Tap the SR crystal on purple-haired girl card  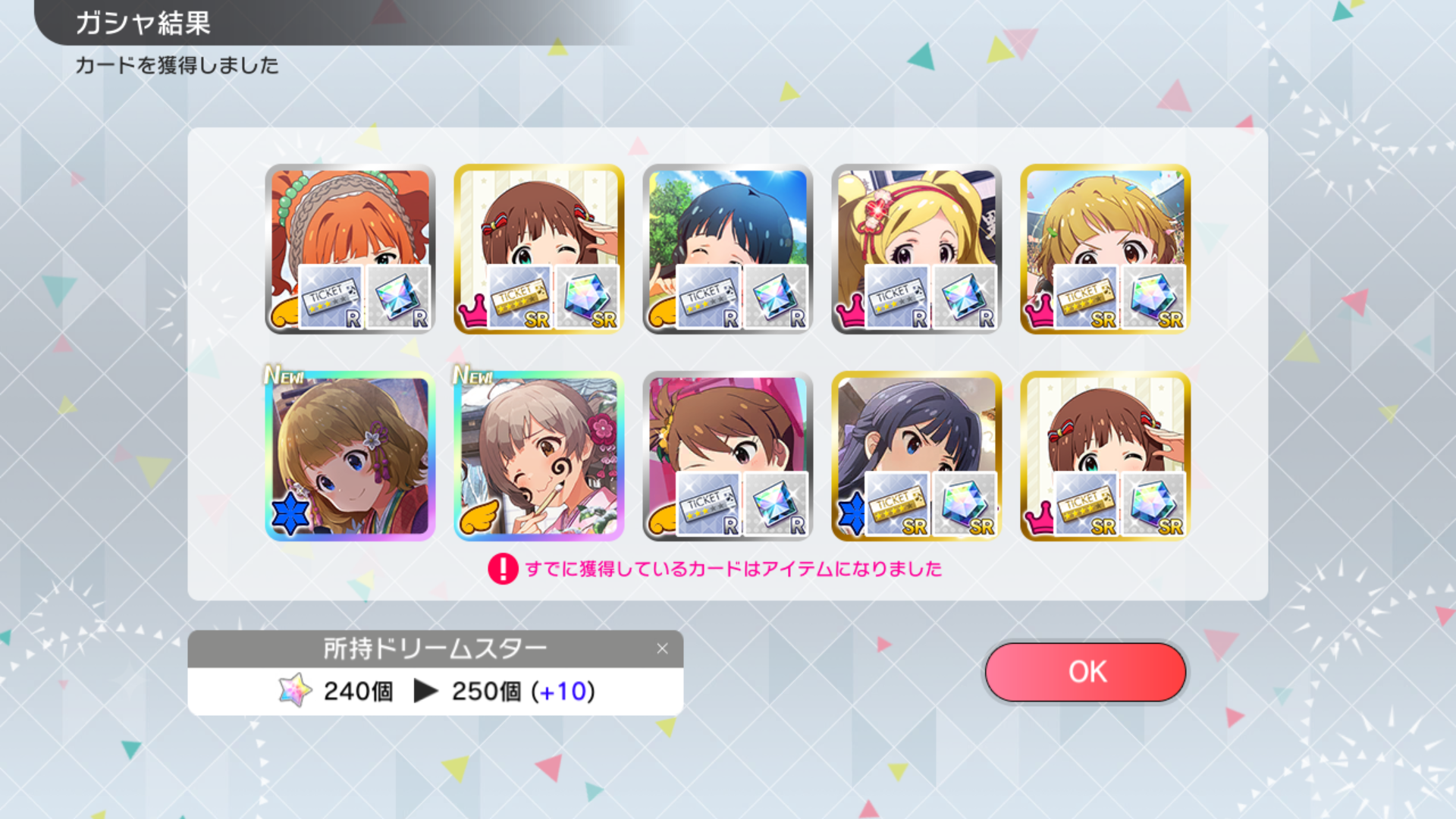965,504
